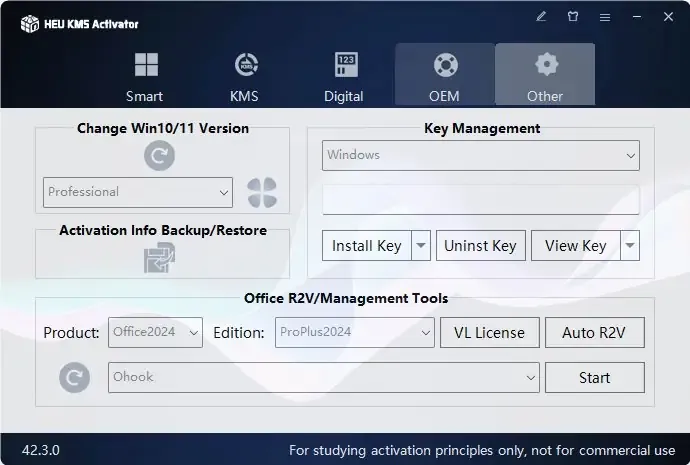This screenshot has width=690, height=465.
Task: Click the Activation Info Backup/Restore icon
Action: coord(159,258)
